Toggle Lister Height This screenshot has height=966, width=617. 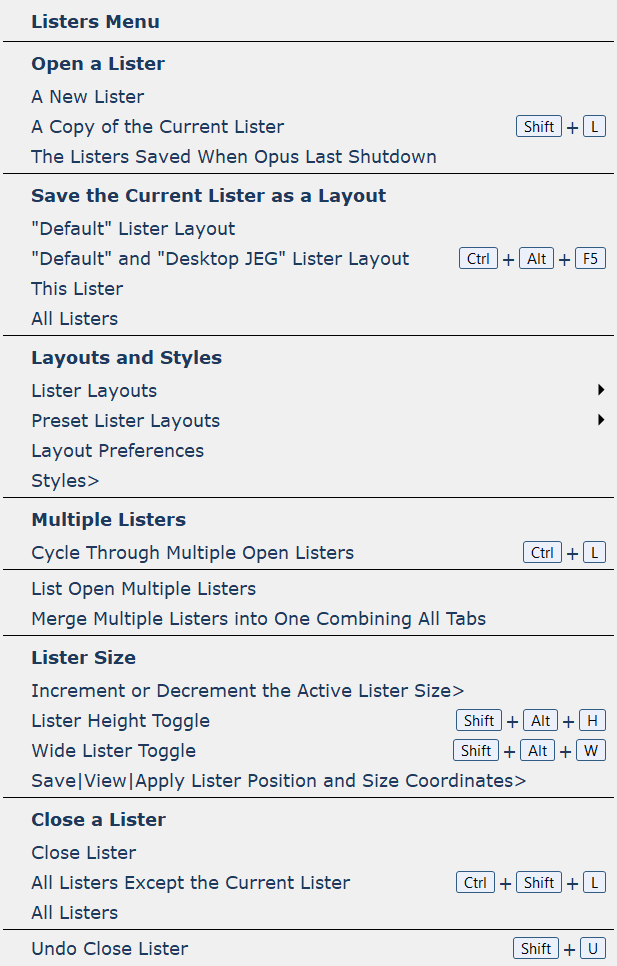(120, 721)
